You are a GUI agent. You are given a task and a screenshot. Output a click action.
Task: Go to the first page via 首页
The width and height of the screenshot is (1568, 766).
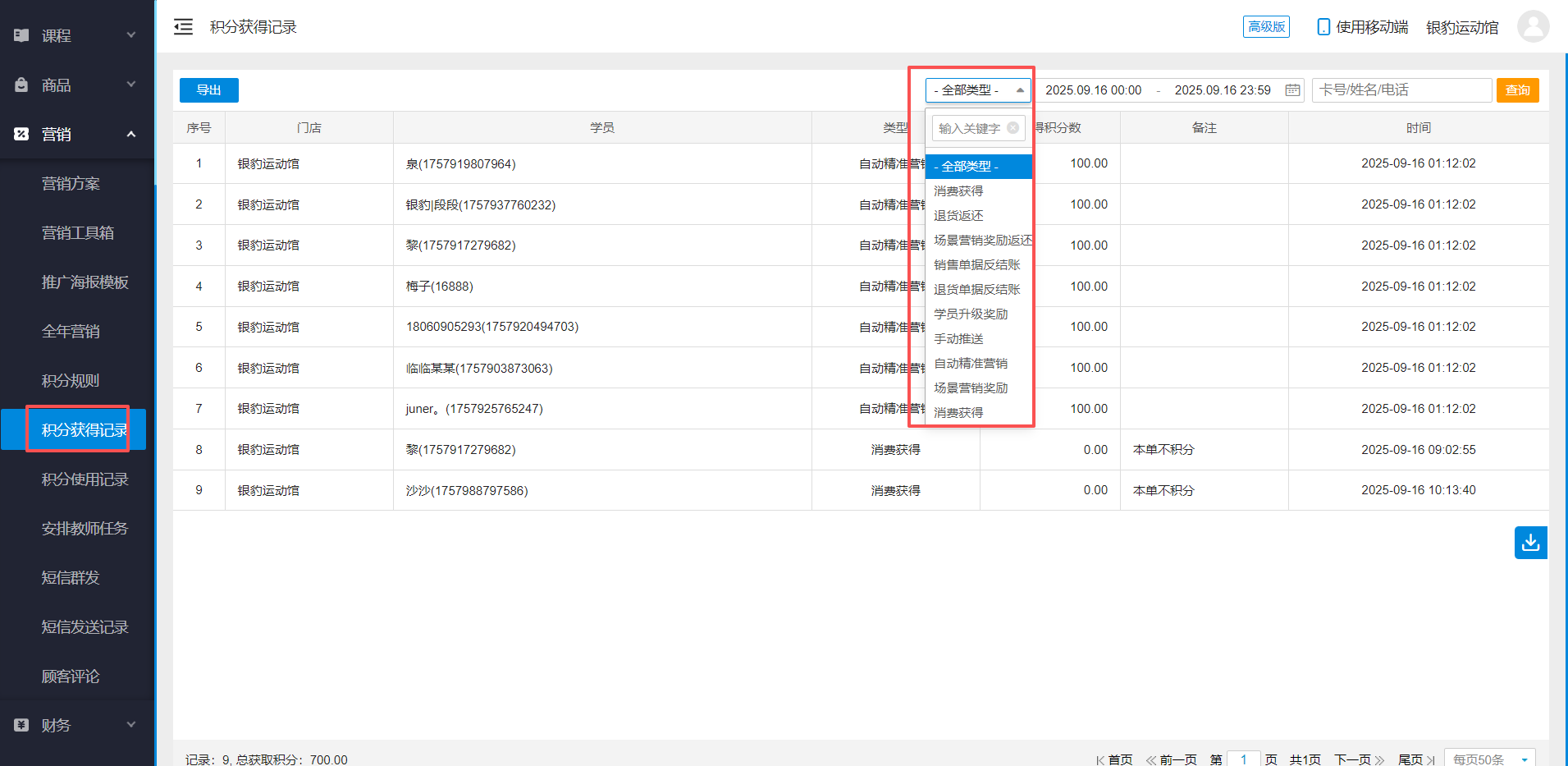1114,759
